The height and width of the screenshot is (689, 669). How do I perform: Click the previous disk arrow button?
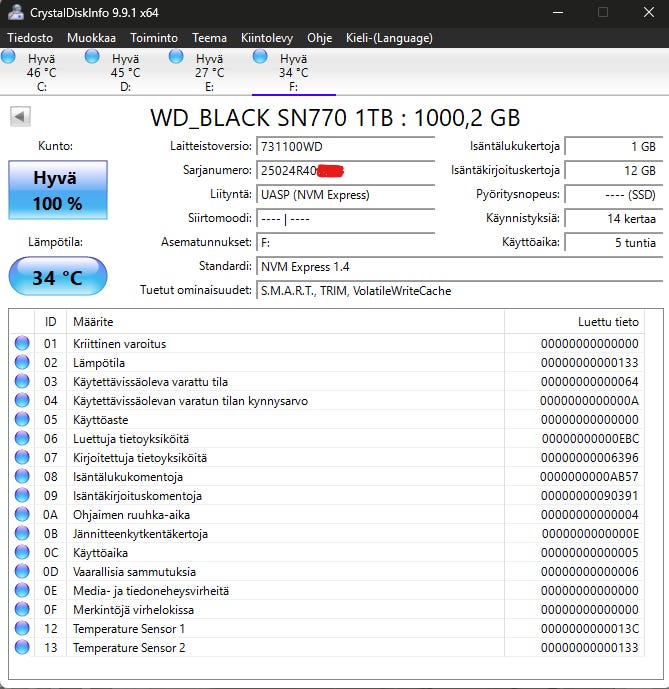coord(20,117)
